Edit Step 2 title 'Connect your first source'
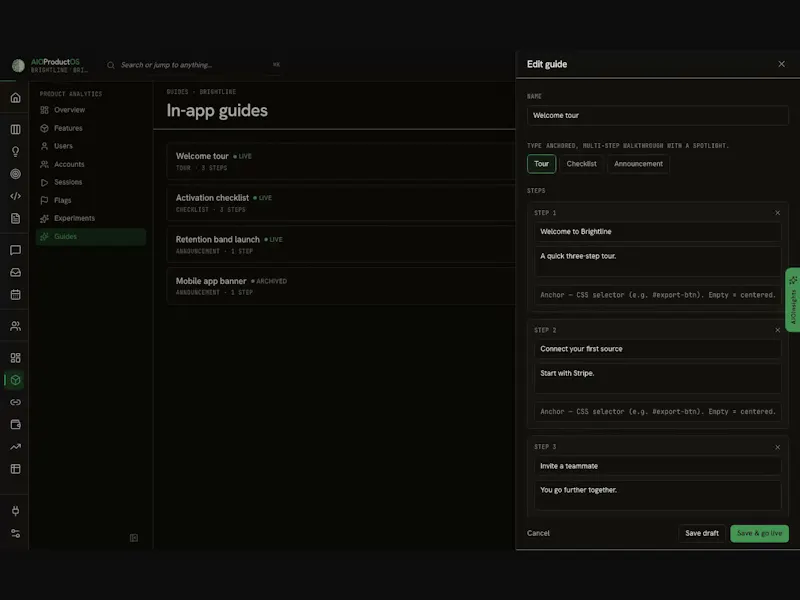This screenshot has width=800, height=600. point(658,349)
